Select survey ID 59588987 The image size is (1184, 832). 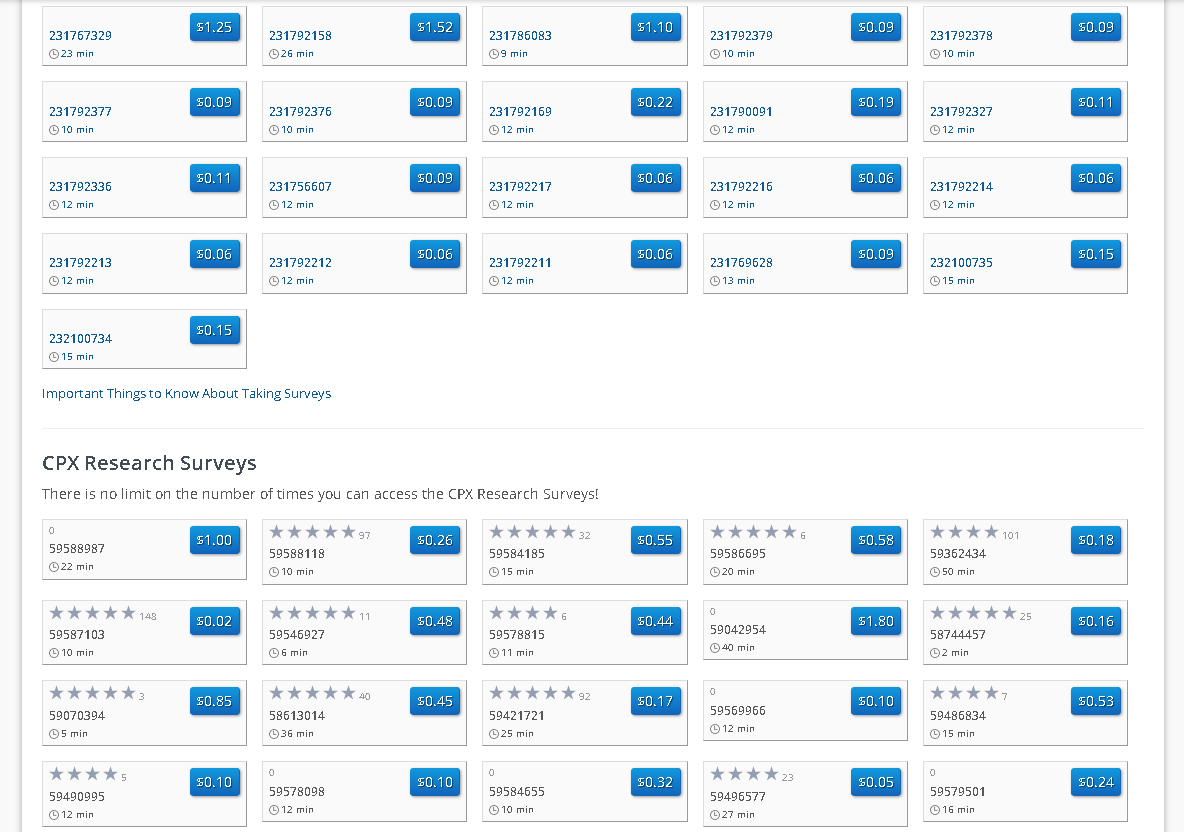click(78, 548)
